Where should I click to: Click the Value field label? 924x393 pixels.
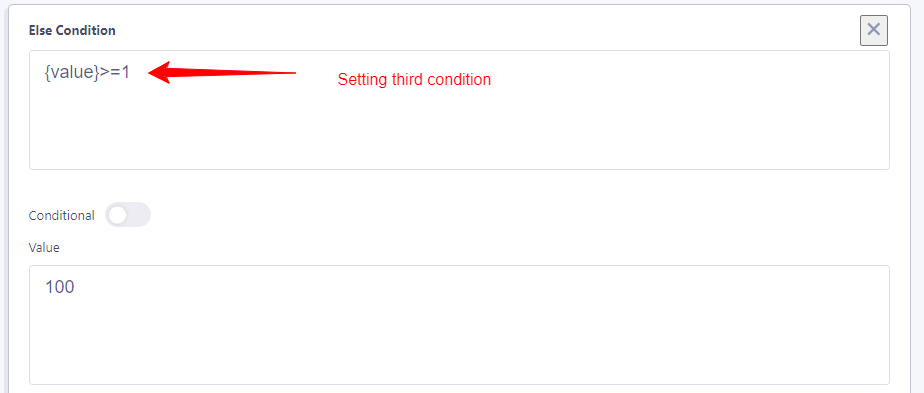[x=44, y=247]
